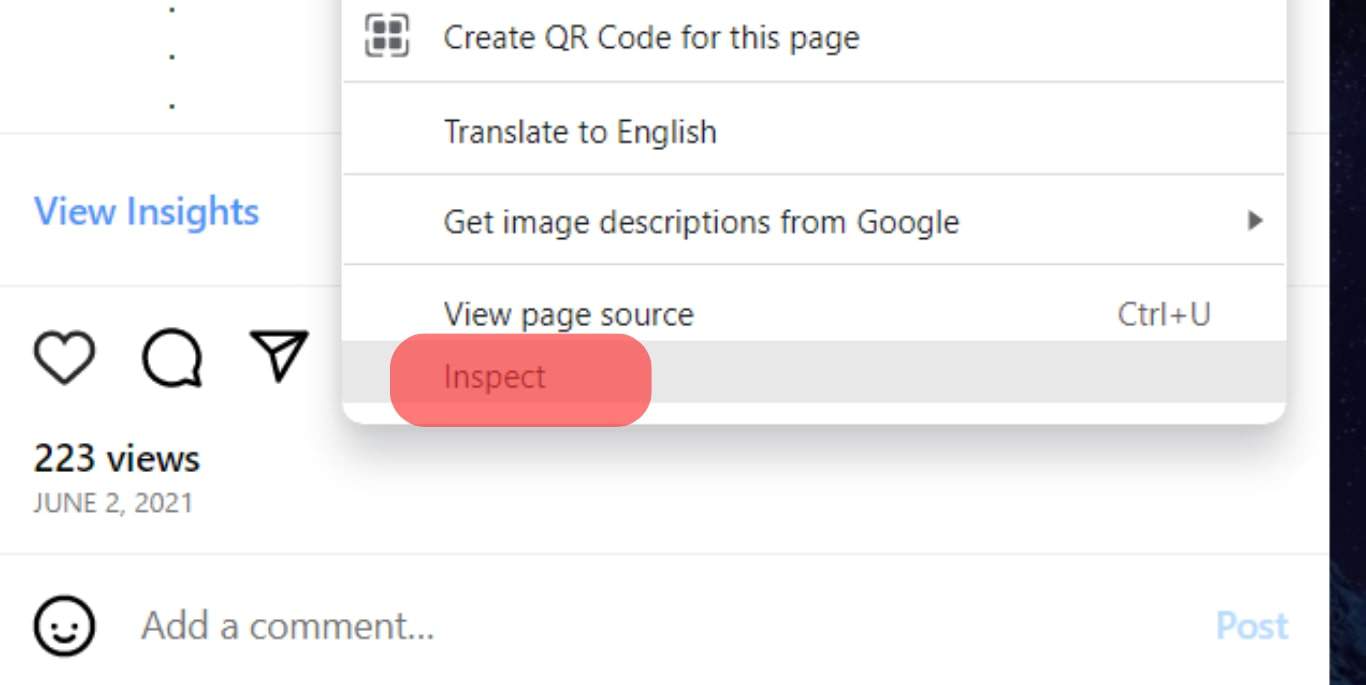Click the QR code icon in the menu

pyautogui.click(x=387, y=37)
